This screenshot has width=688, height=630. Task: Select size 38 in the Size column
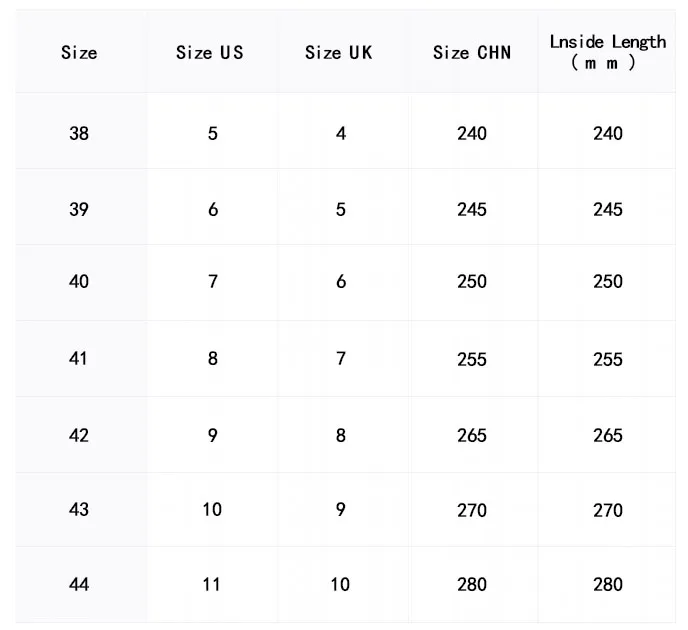point(79,133)
